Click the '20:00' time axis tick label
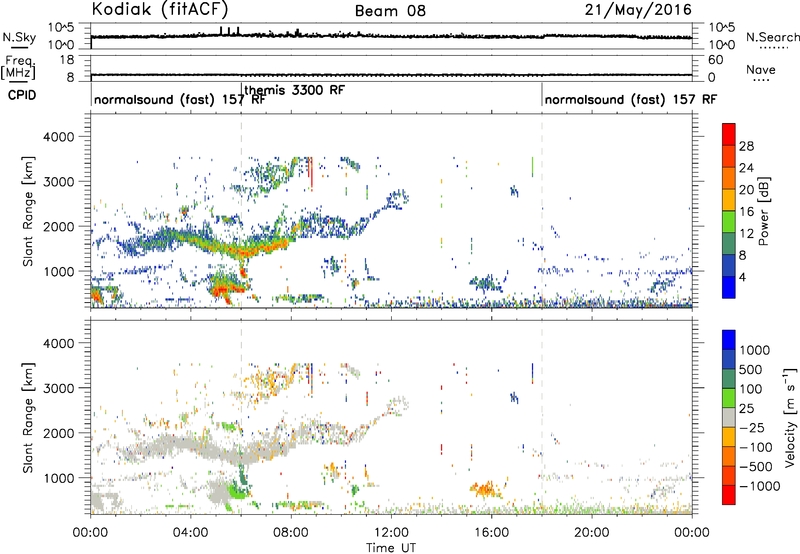The width and height of the screenshot is (800, 554). [591, 533]
